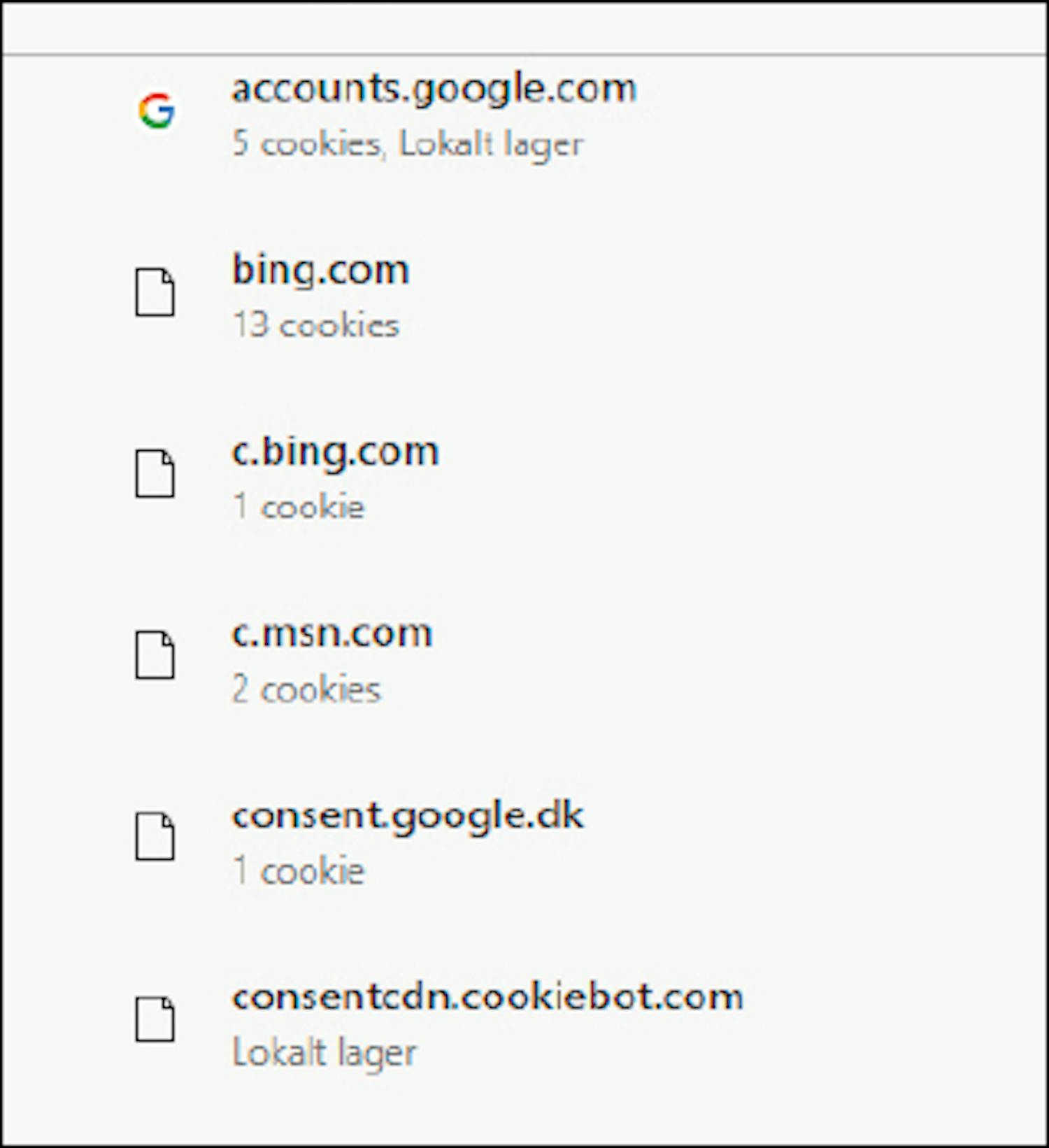The image size is (1049, 1148).
Task: Click "1 cookie" text under c.bing.com
Action: [x=299, y=507]
